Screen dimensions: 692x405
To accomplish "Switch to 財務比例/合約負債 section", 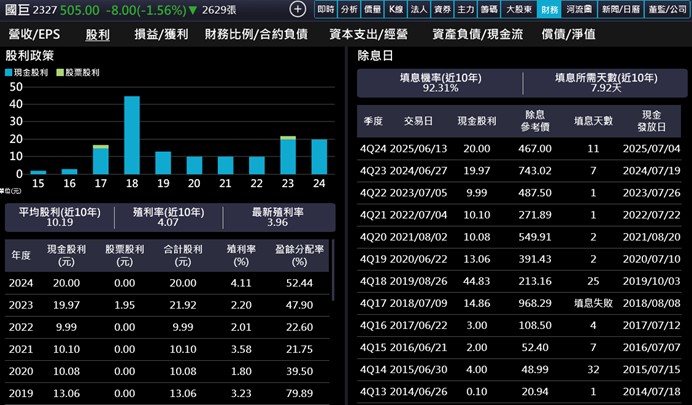I will point(256,34).
